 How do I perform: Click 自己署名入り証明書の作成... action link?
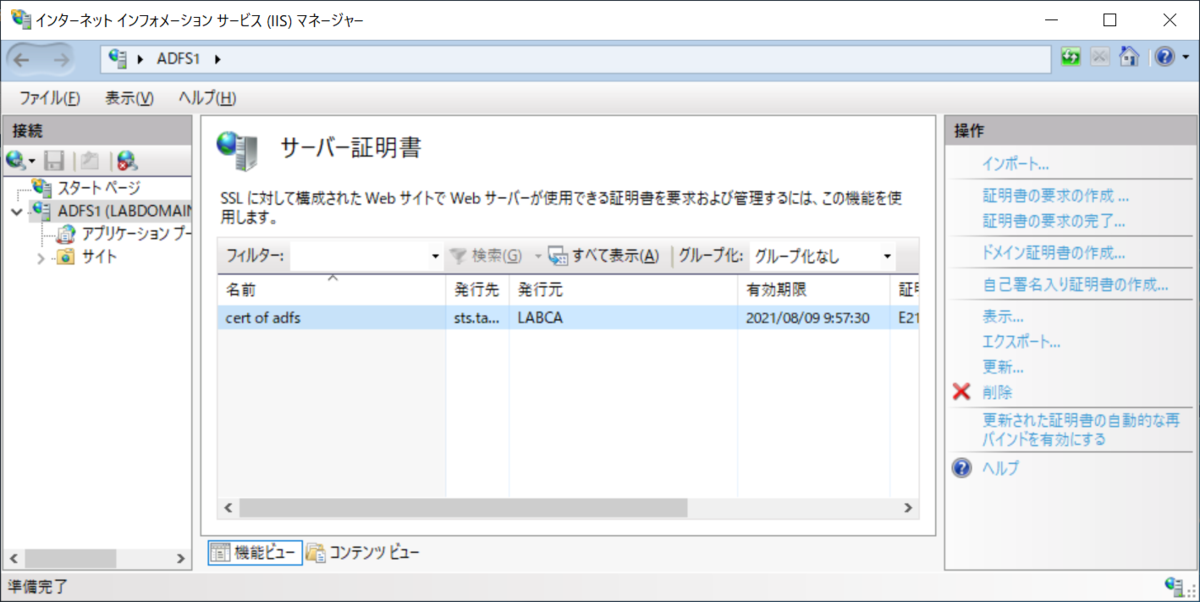(1075, 285)
